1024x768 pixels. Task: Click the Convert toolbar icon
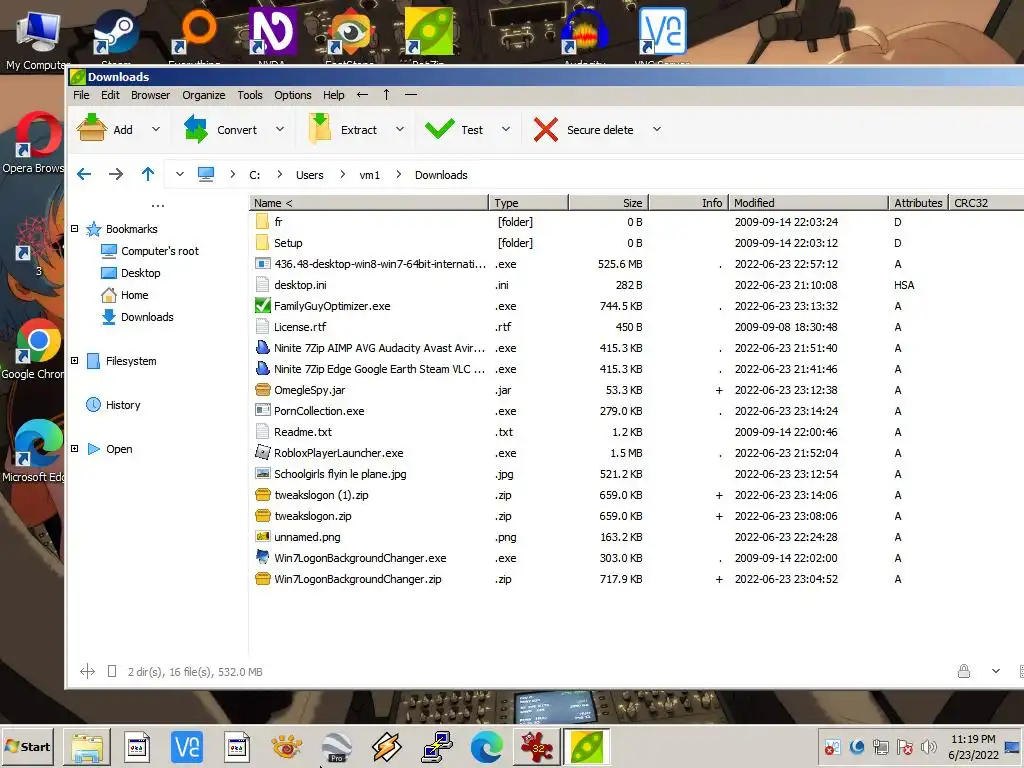pyautogui.click(x=195, y=129)
